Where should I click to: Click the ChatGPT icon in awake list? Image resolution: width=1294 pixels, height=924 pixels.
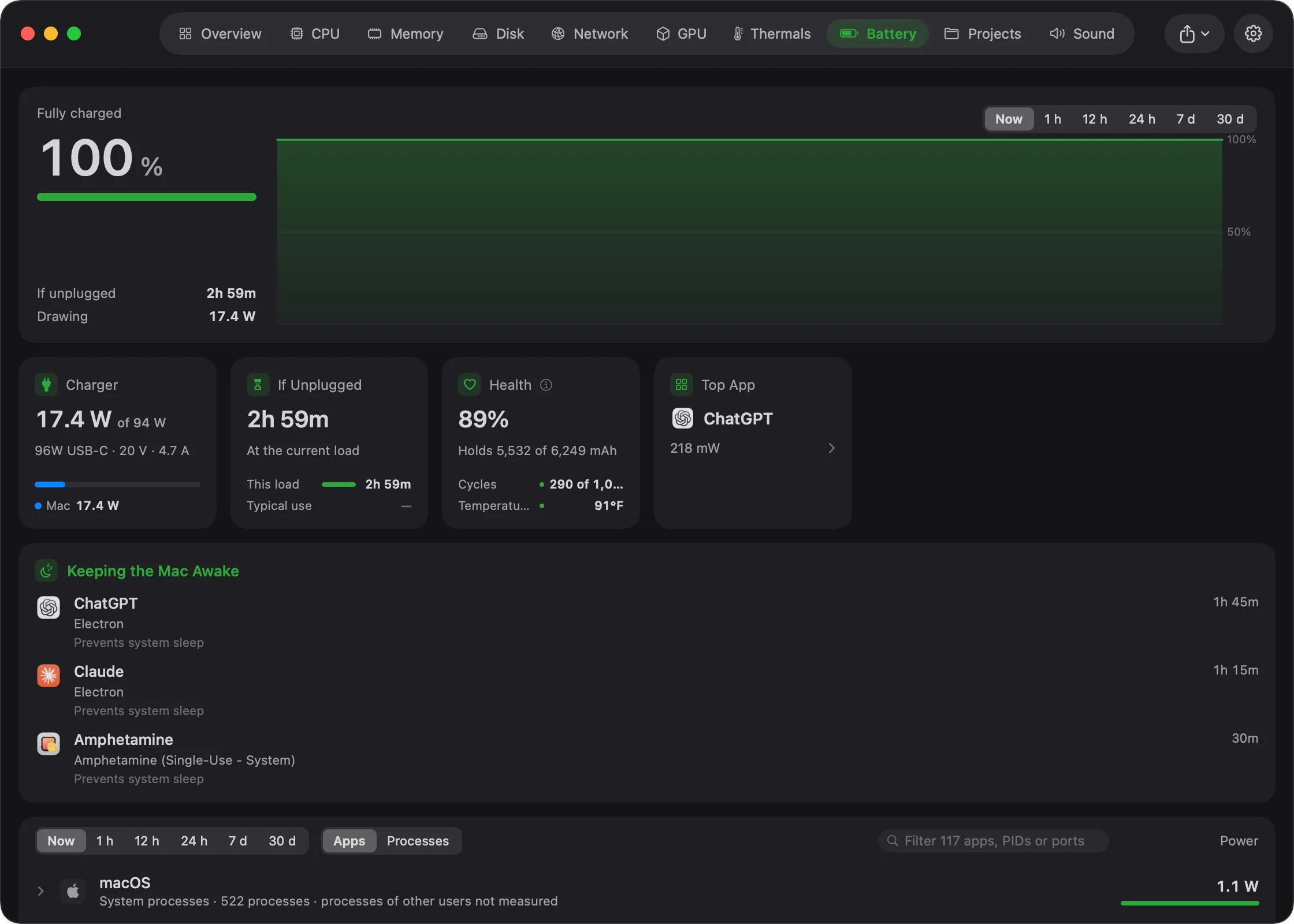coord(49,608)
